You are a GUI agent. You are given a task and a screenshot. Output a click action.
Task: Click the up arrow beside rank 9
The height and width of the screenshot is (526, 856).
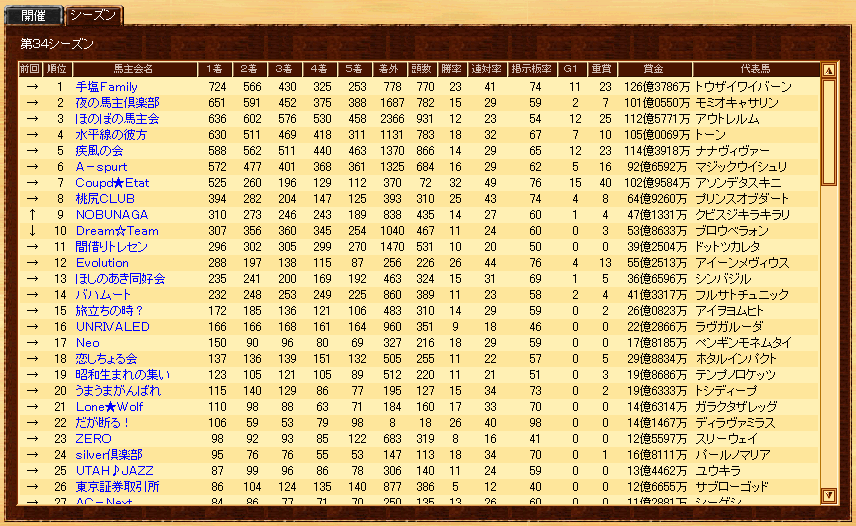pos(31,215)
